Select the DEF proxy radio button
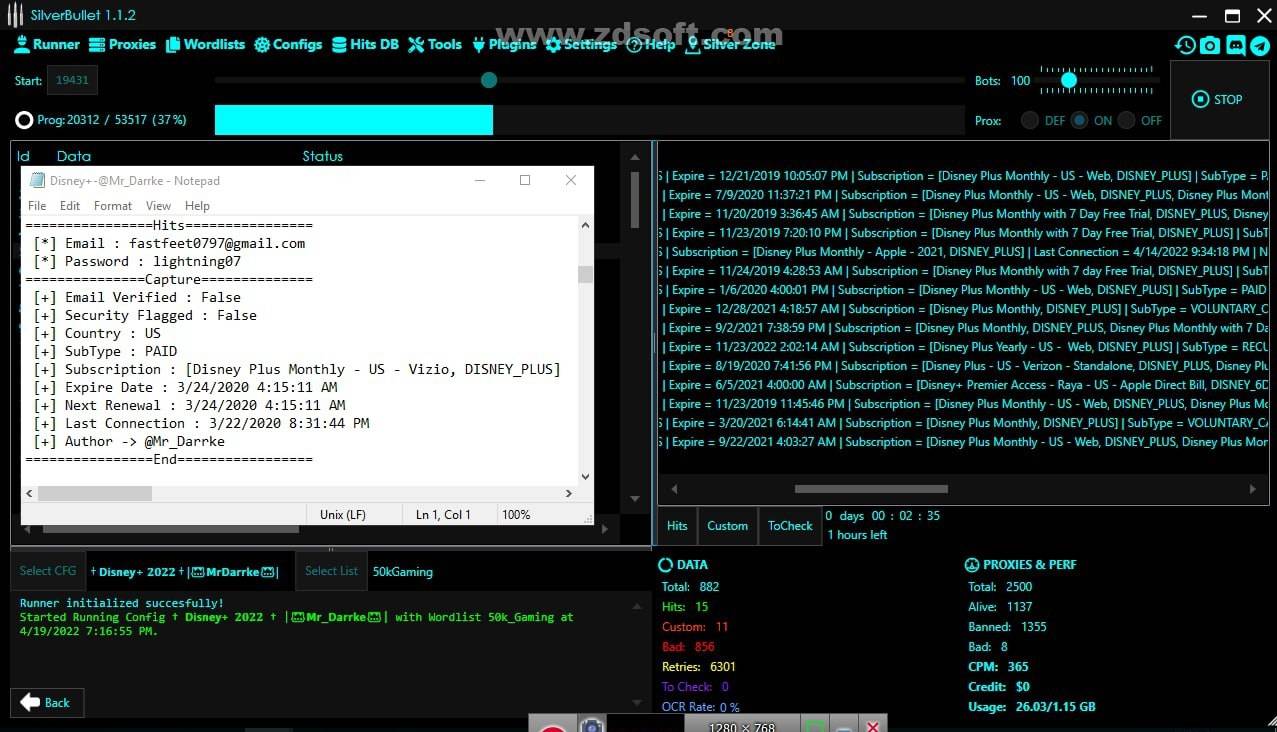1277x732 pixels. 1030,120
